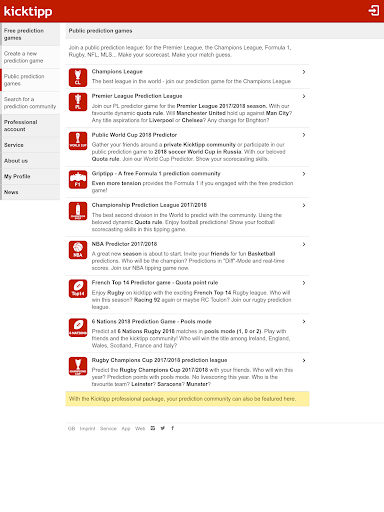Select Create a new prediction game
This screenshot has width=384, height=512.
click(30, 57)
